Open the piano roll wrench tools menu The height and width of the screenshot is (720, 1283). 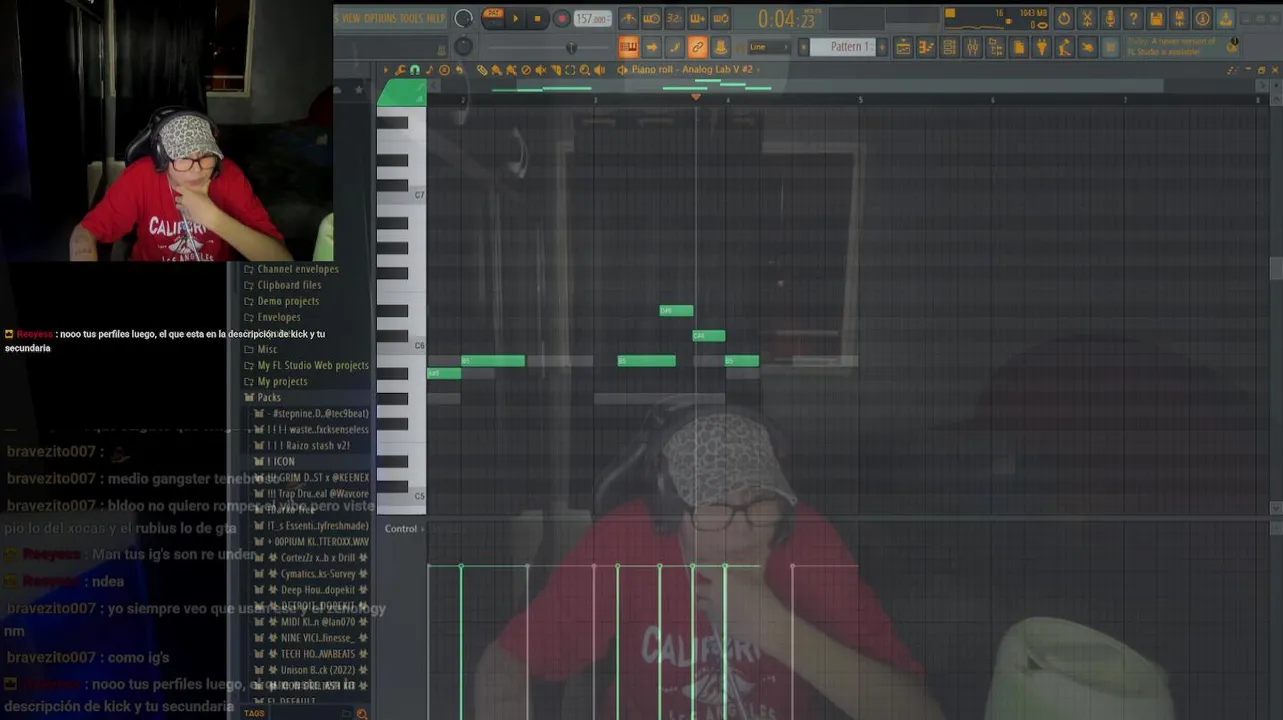click(400, 70)
